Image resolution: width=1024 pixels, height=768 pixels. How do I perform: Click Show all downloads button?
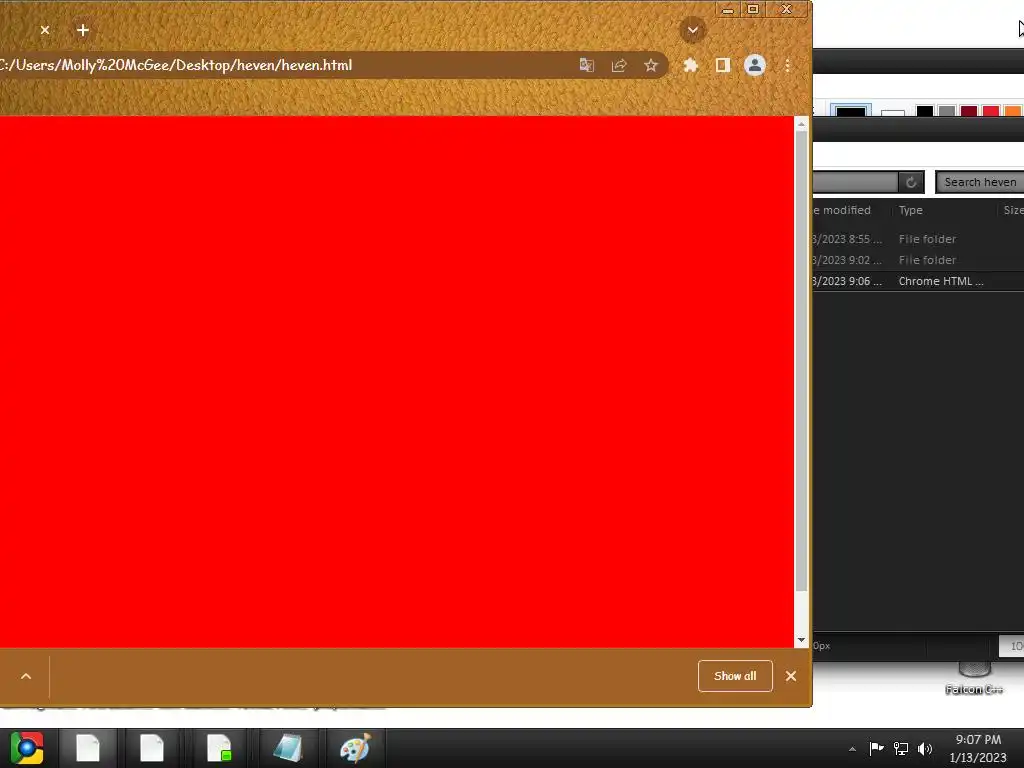point(735,676)
